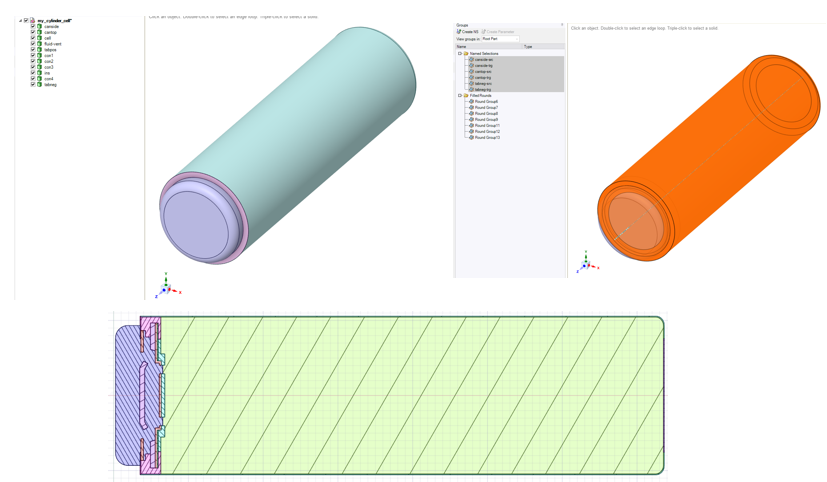Click the group icon beside canside-trg
Viewport: 827px width, 482px height.
coord(472,65)
